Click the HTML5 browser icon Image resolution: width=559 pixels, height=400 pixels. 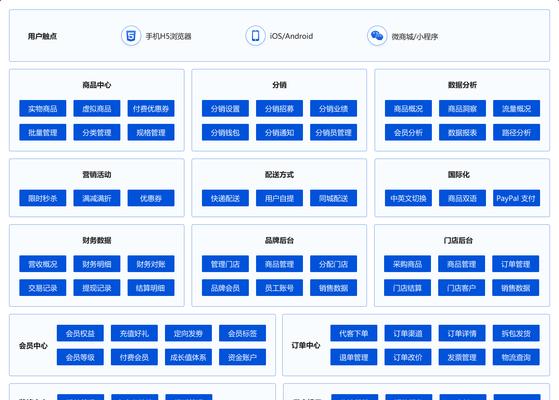tap(131, 36)
